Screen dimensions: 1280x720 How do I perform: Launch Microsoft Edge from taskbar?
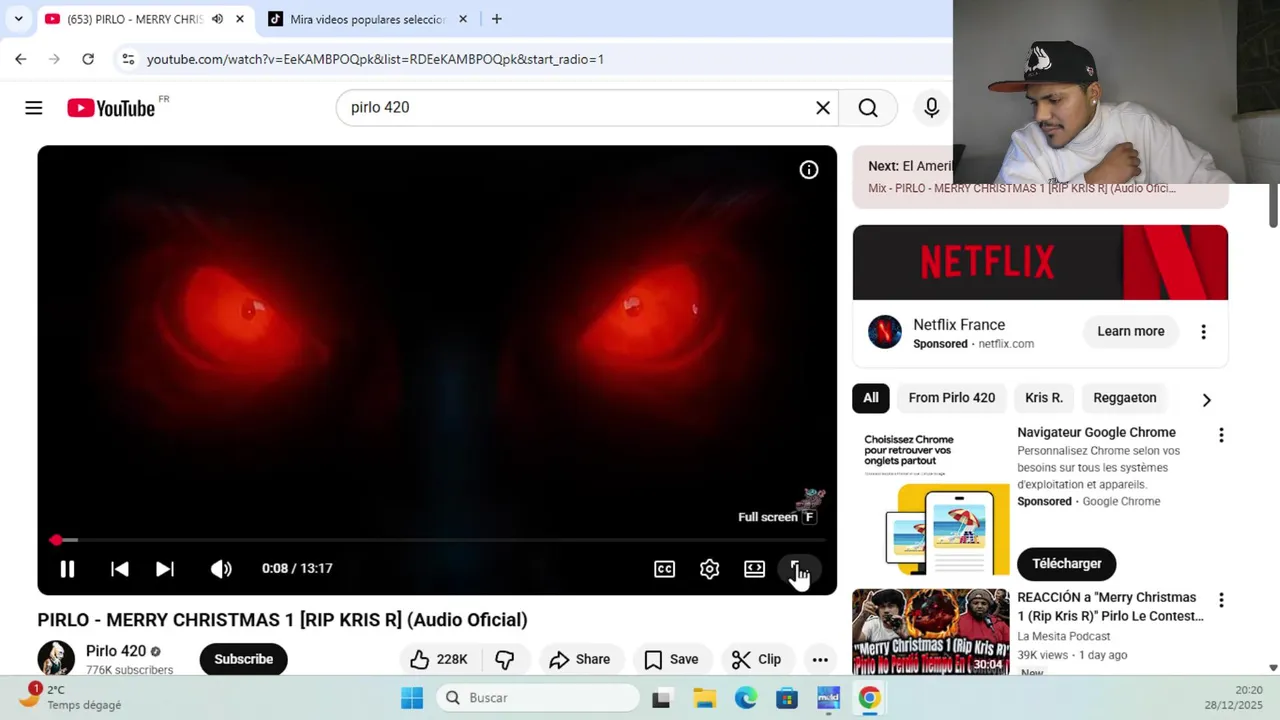pos(746,698)
